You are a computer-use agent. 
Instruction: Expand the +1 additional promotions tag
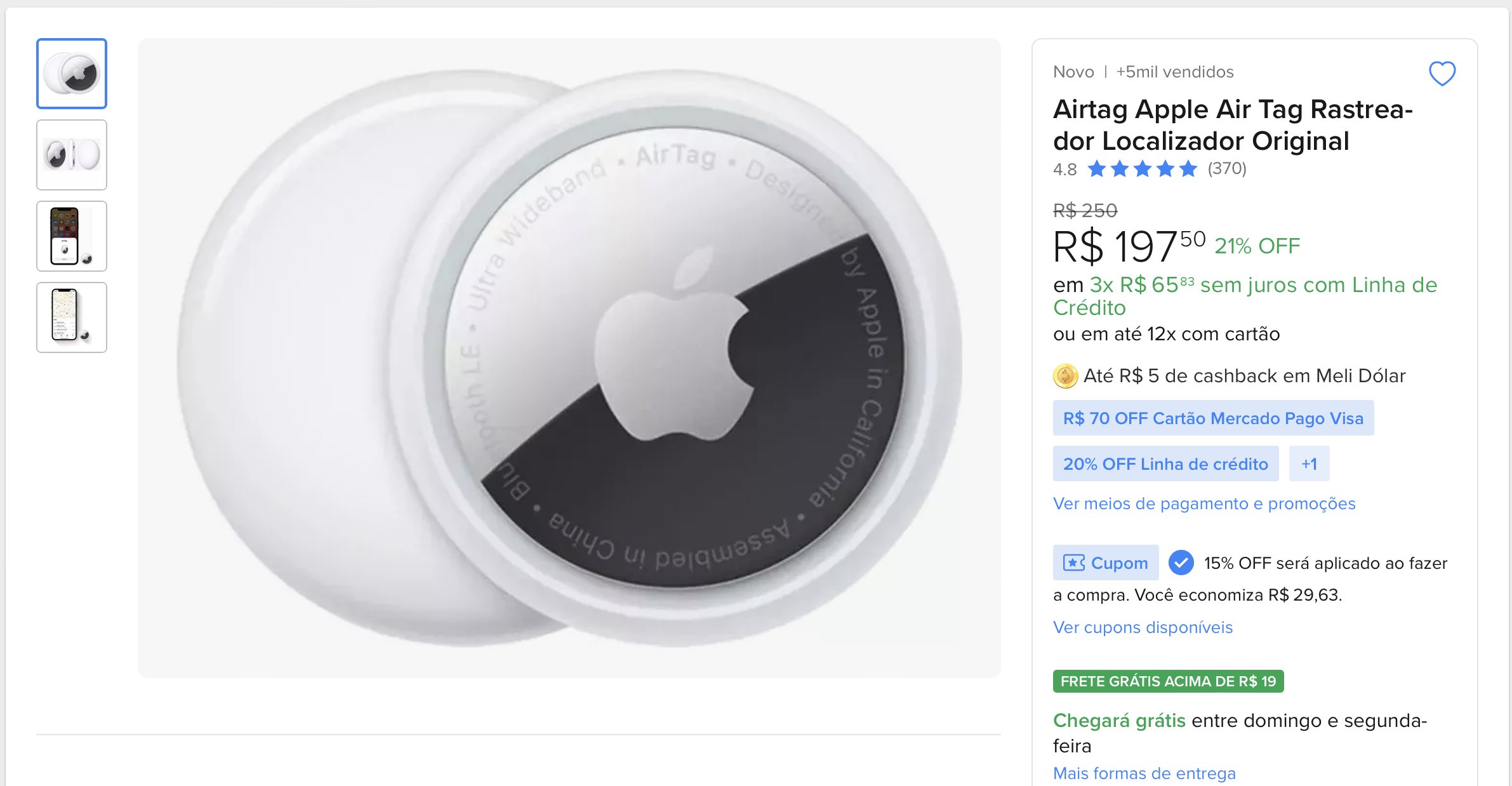(x=1309, y=463)
